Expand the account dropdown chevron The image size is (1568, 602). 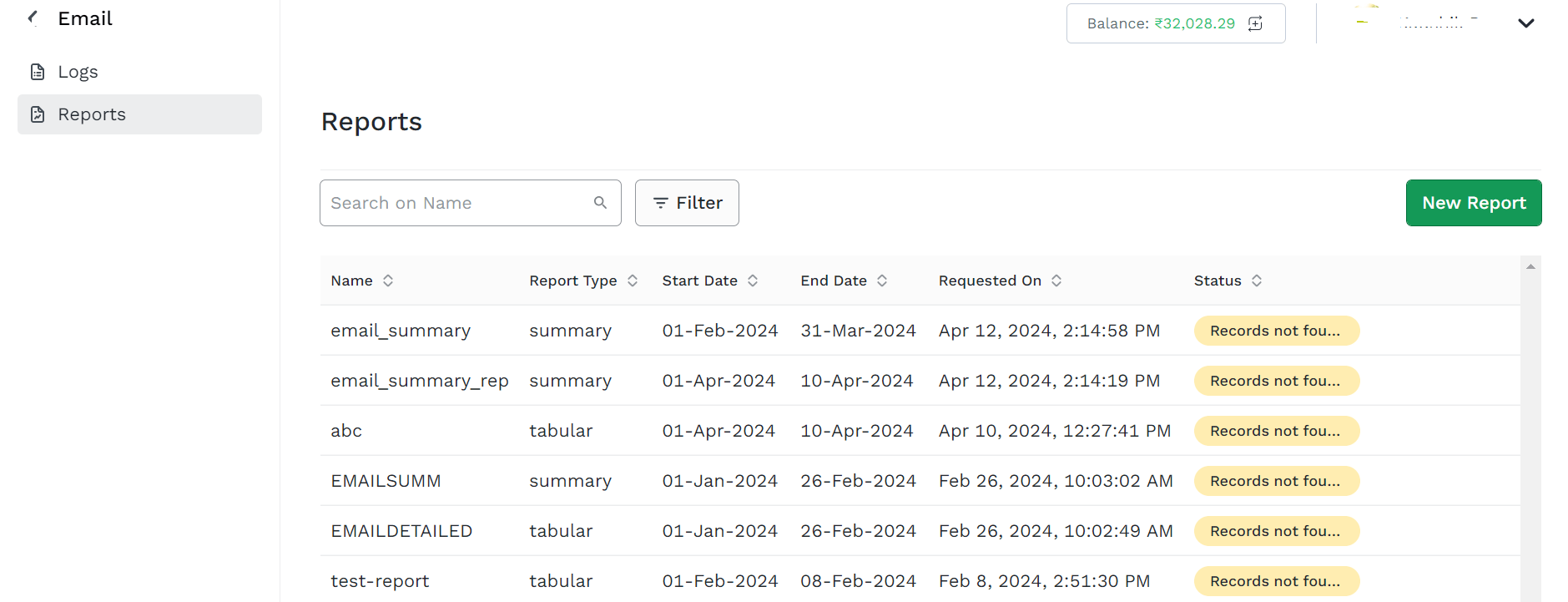1526,23
